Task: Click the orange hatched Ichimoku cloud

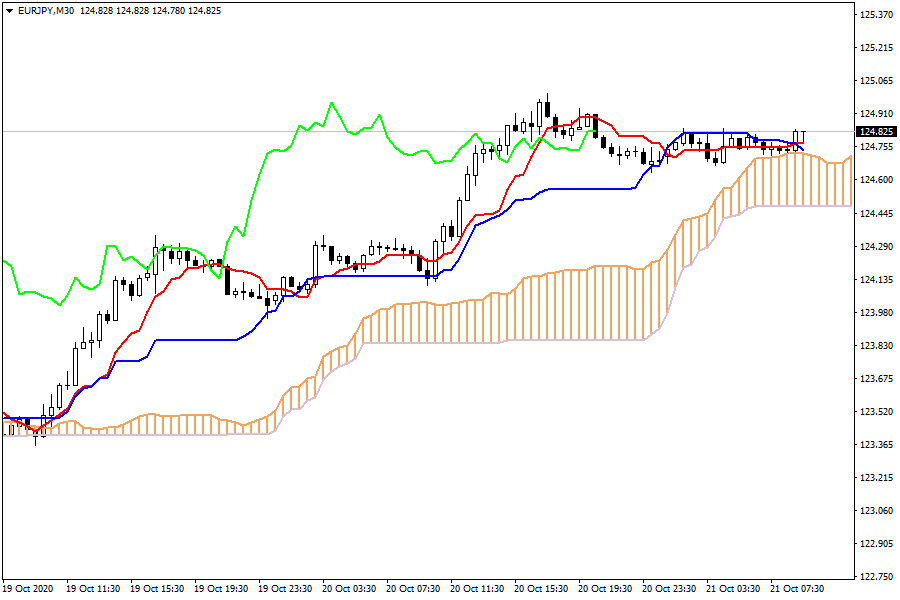Action: point(600,300)
